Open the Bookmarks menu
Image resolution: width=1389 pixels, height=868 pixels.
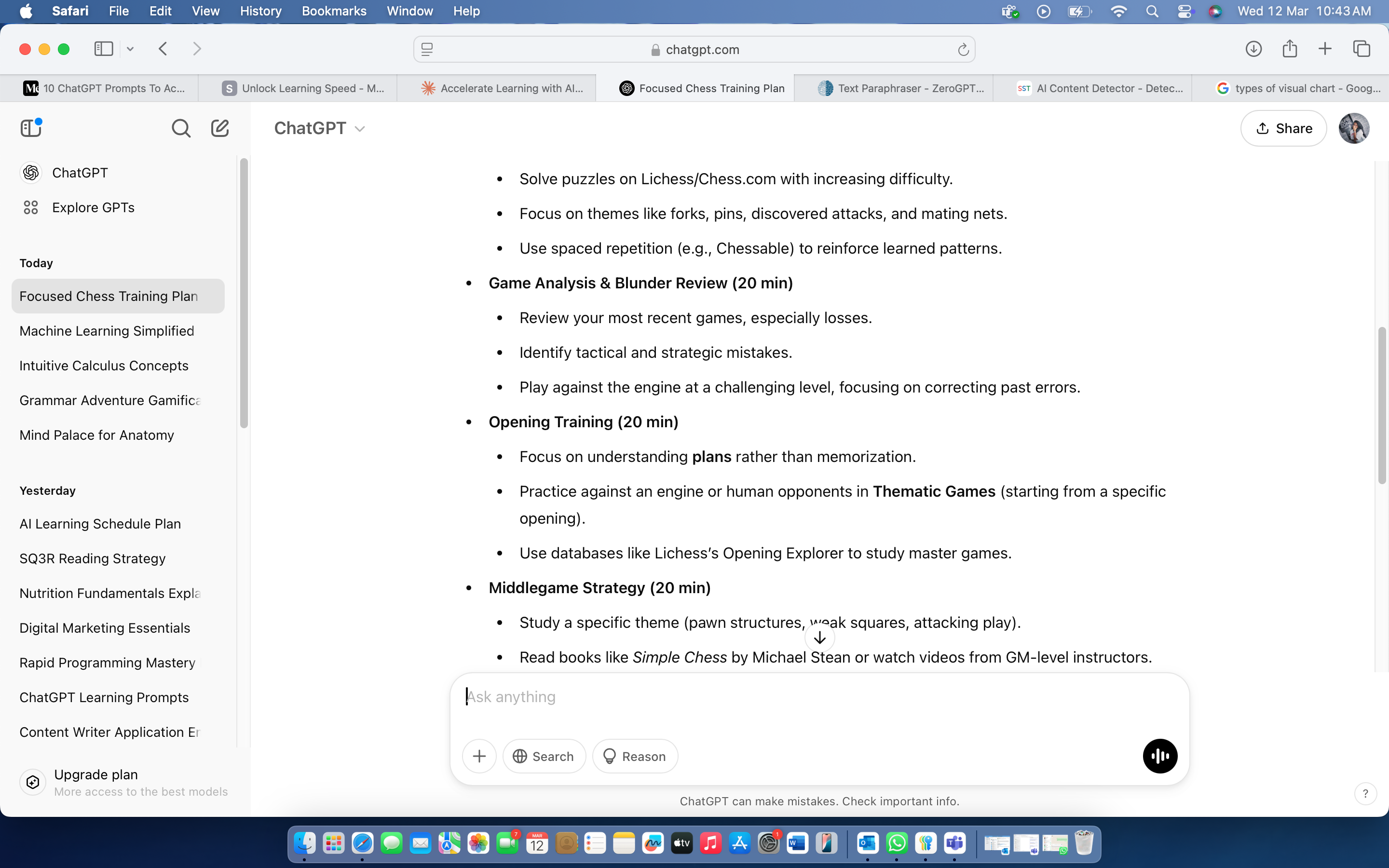click(333, 12)
